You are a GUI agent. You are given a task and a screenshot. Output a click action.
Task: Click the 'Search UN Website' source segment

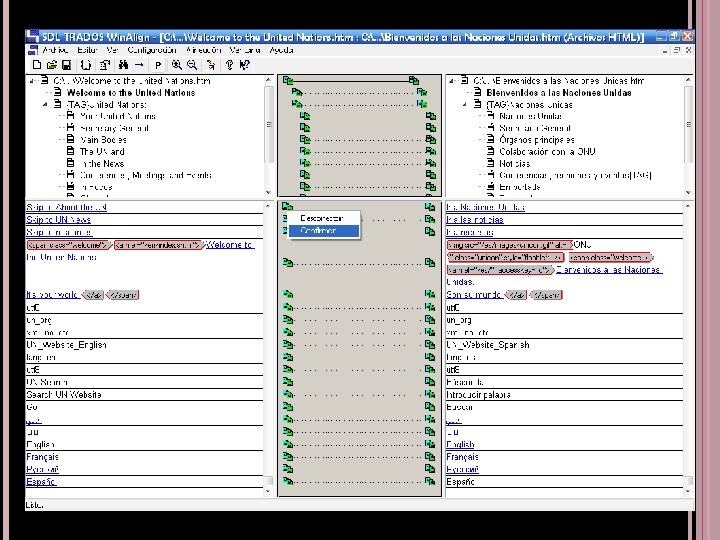(x=64, y=394)
